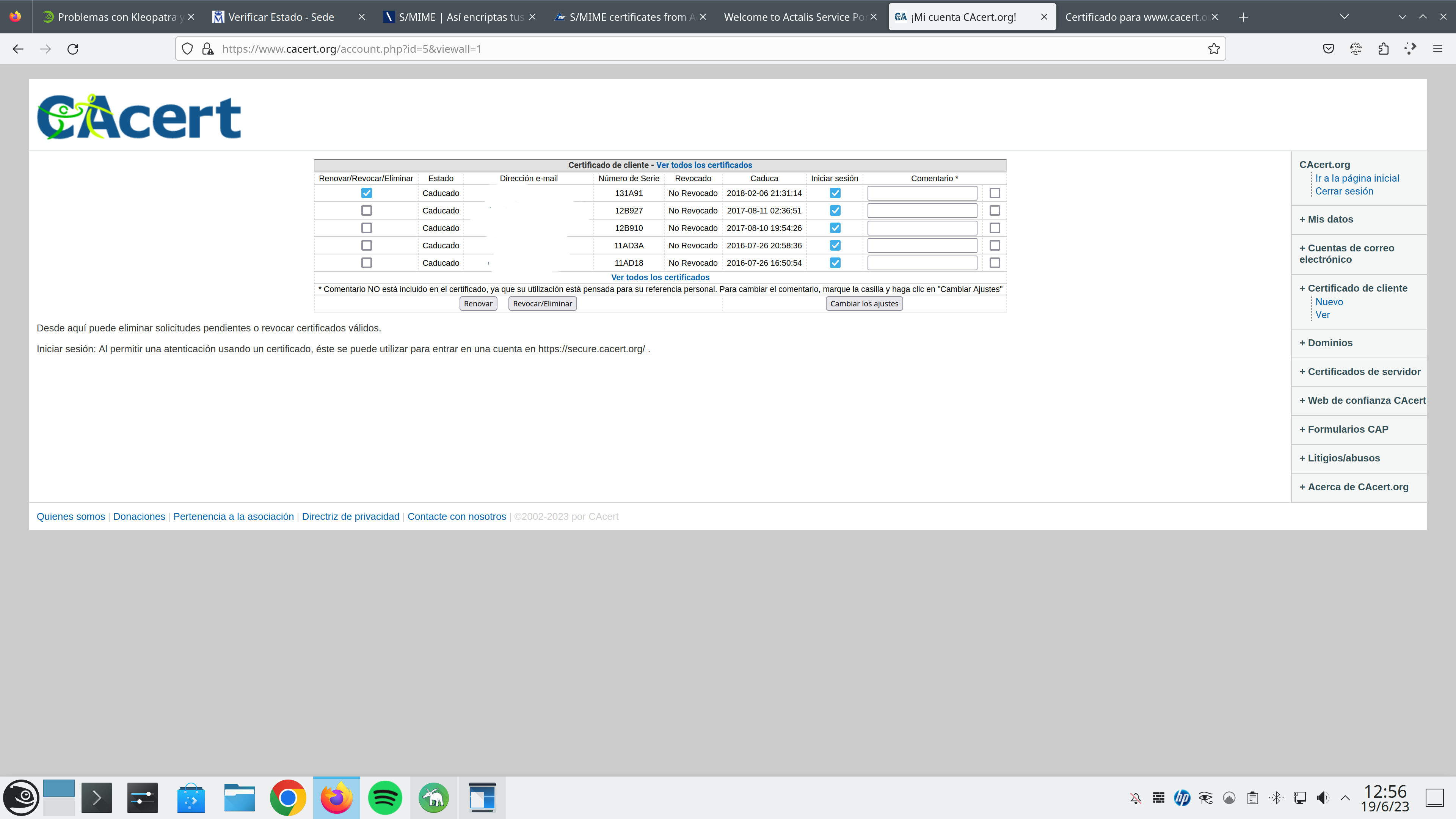Image resolution: width=1456 pixels, height=819 pixels.
Task: Open the Firefox hamburger menu
Action: (1437, 49)
